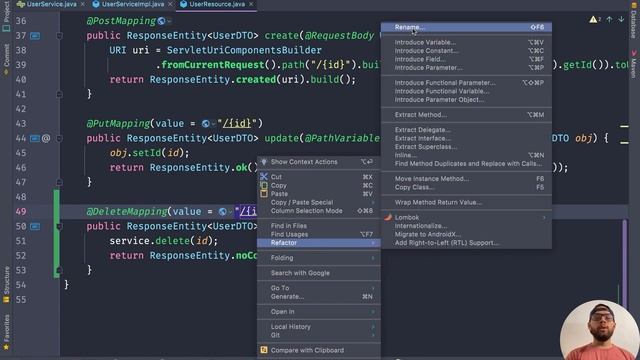Open the Refactor submenu arrow
Image resolution: width=640 pixels, height=360 pixels.
coord(373,243)
